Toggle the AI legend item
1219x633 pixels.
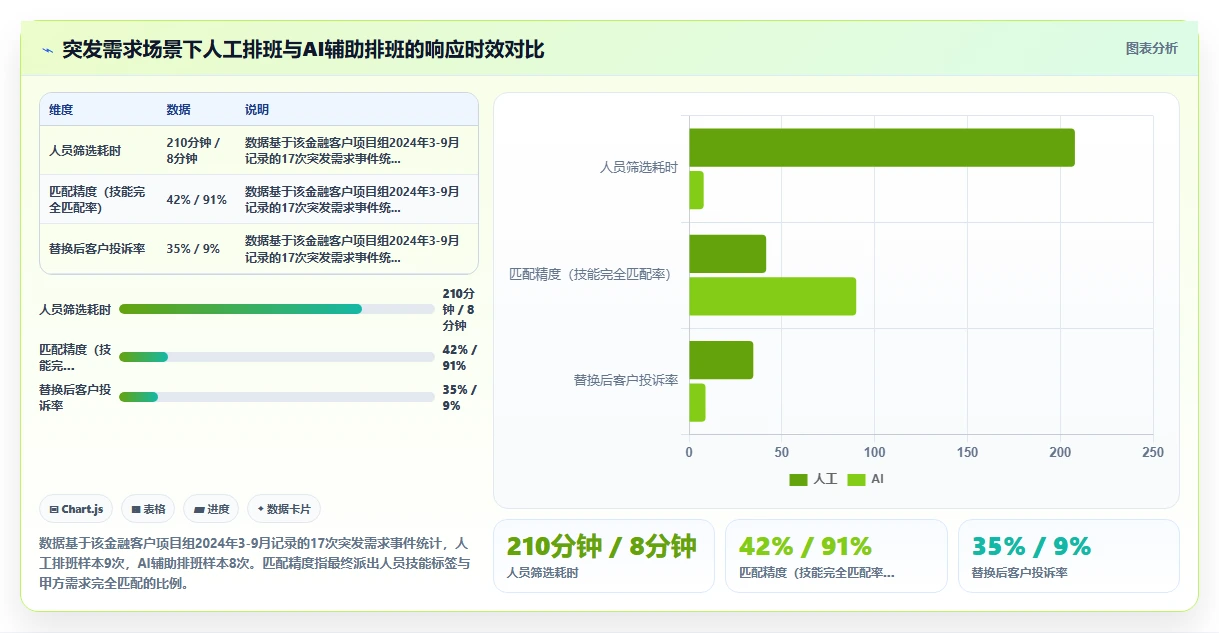865,479
